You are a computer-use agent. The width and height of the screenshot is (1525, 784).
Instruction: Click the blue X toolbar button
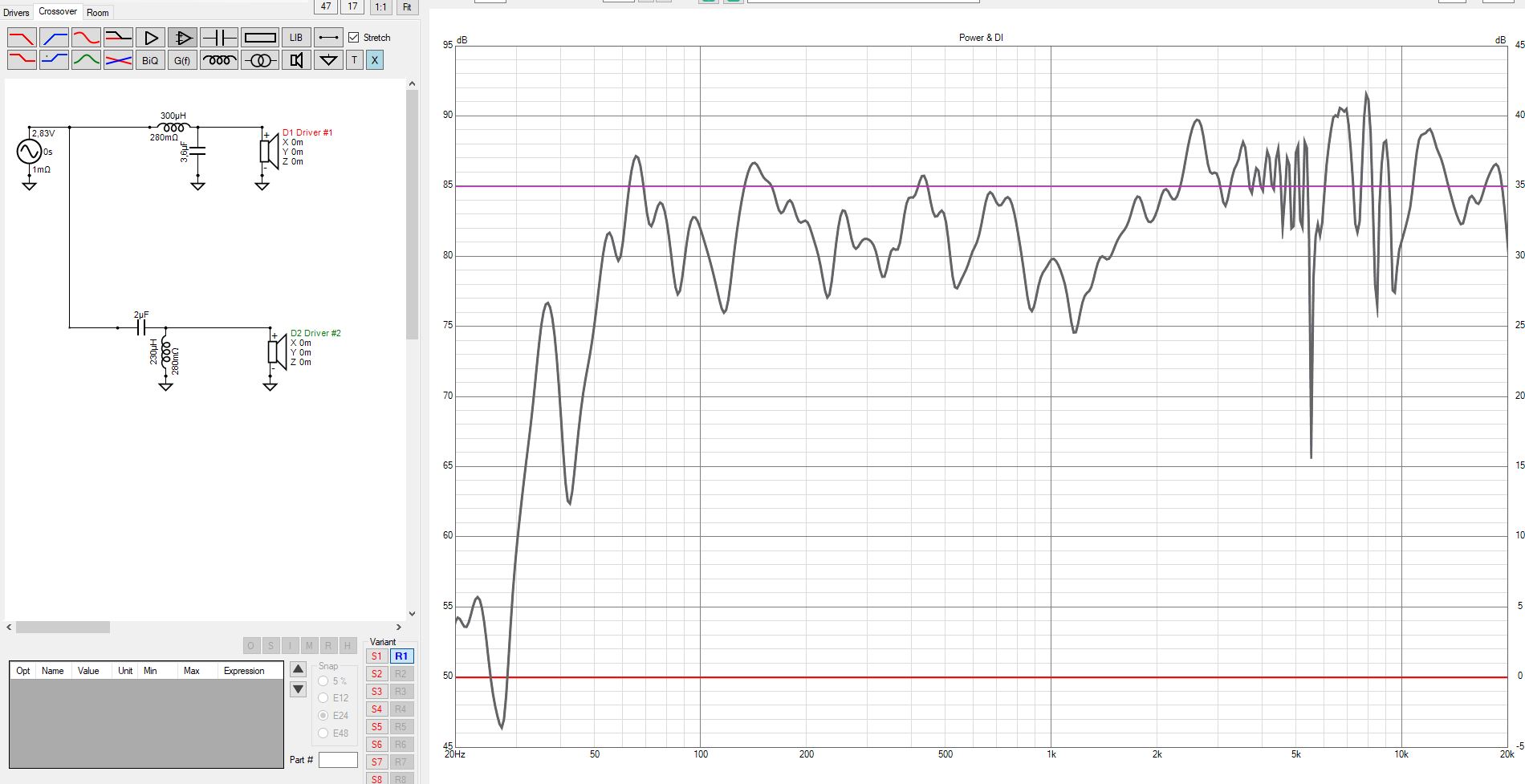coord(374,60)
